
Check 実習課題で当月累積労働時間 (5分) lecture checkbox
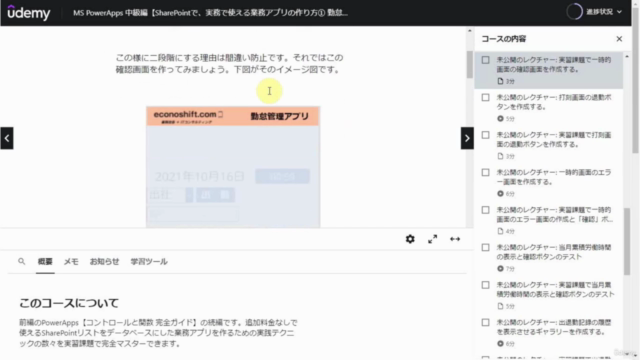485,285
